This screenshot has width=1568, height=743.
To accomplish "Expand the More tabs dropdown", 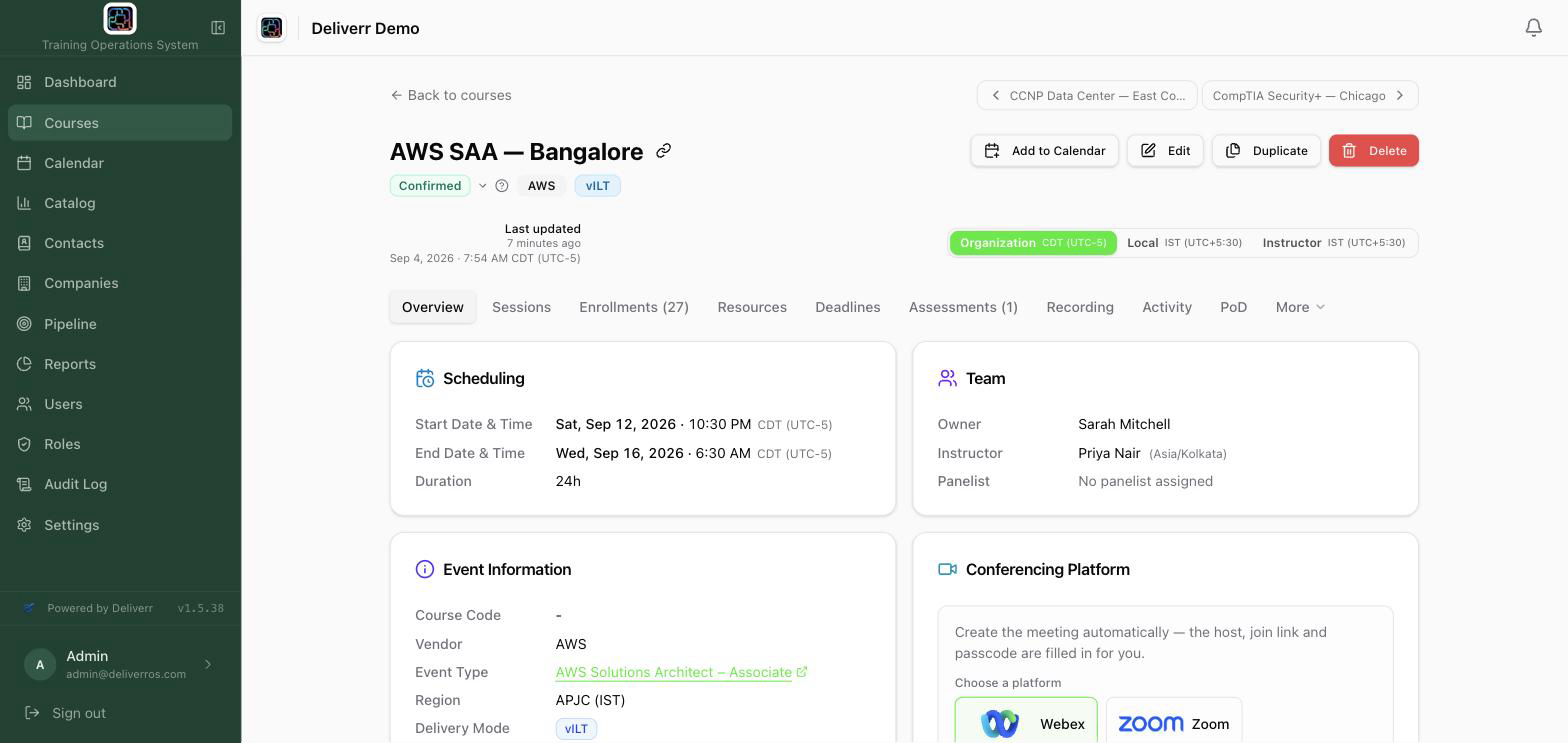I will click(1300, 307).
